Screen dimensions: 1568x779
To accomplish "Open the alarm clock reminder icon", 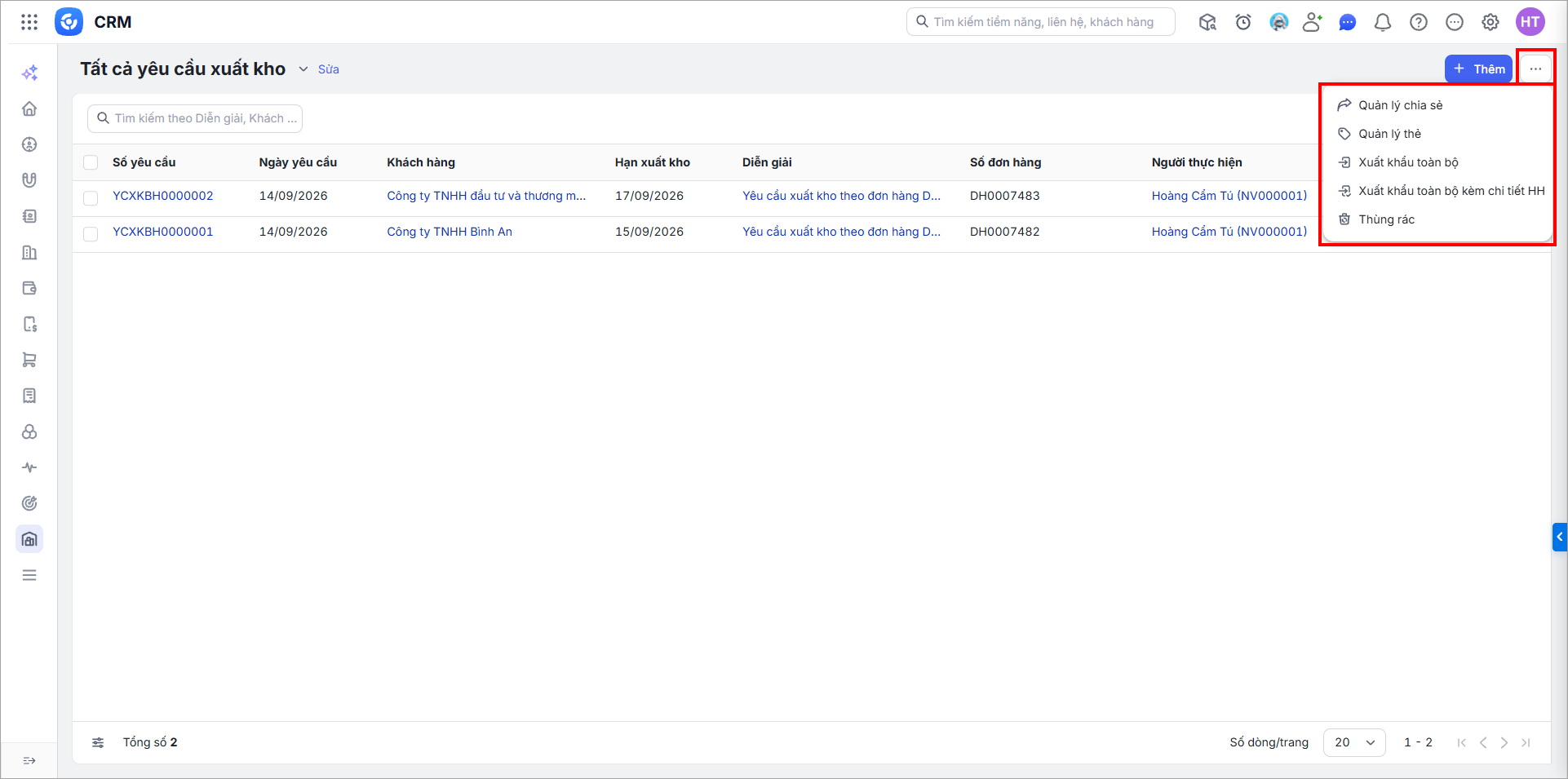I will 1243,22.
